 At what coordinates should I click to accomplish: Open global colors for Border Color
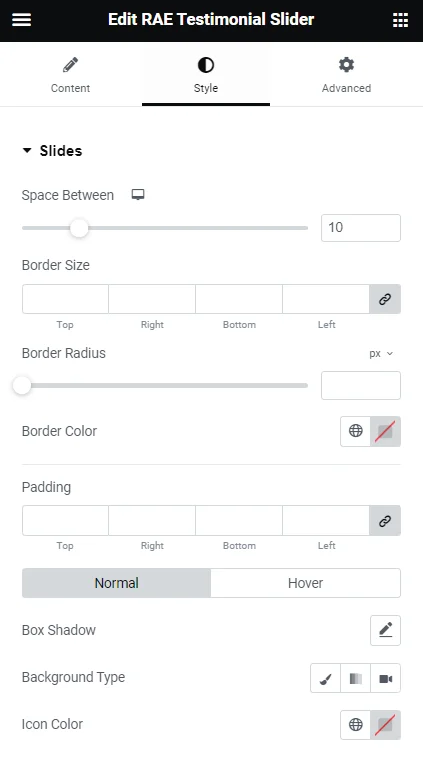pyautogui.click(x=356, y=431)
